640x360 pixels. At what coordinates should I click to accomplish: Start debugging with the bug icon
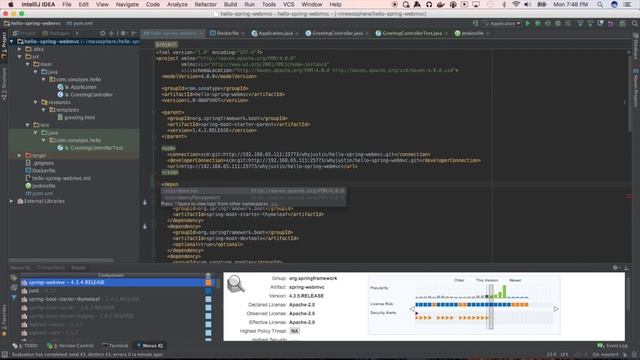[538, 24]
